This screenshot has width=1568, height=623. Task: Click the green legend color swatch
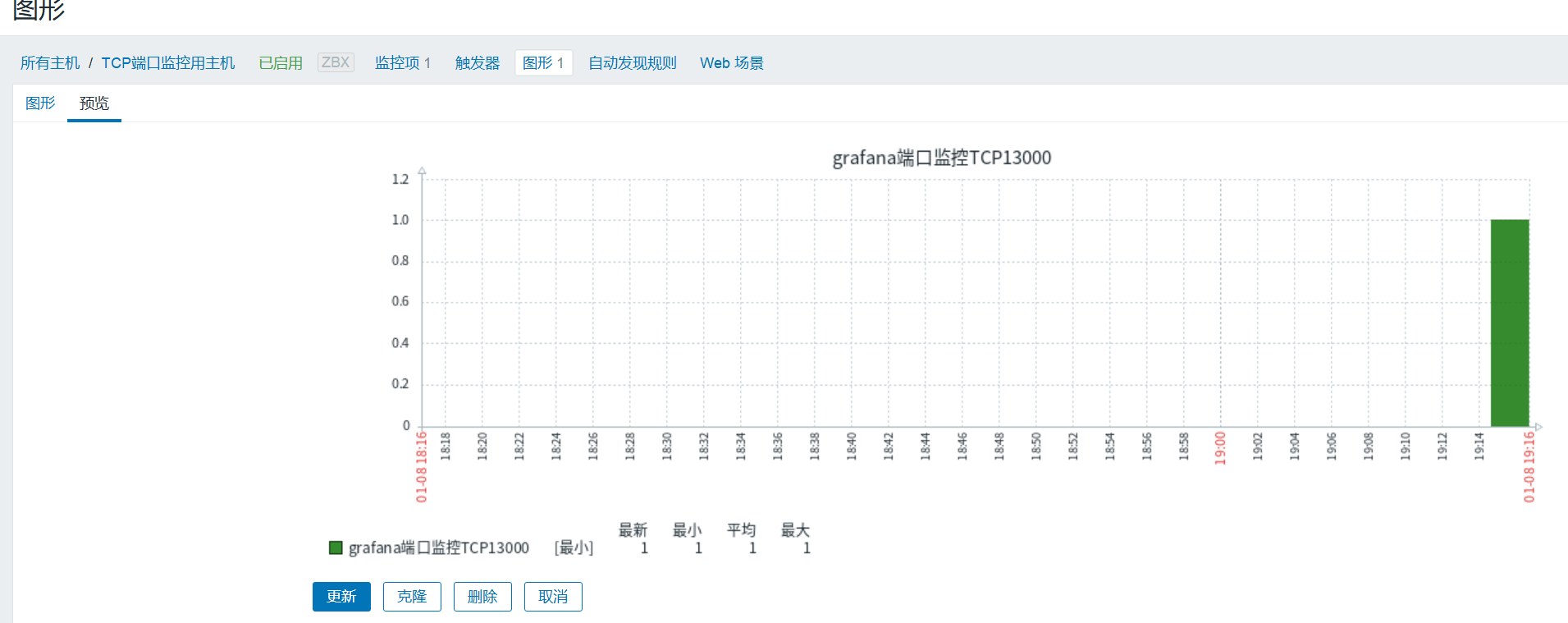(x=336, y=547)
